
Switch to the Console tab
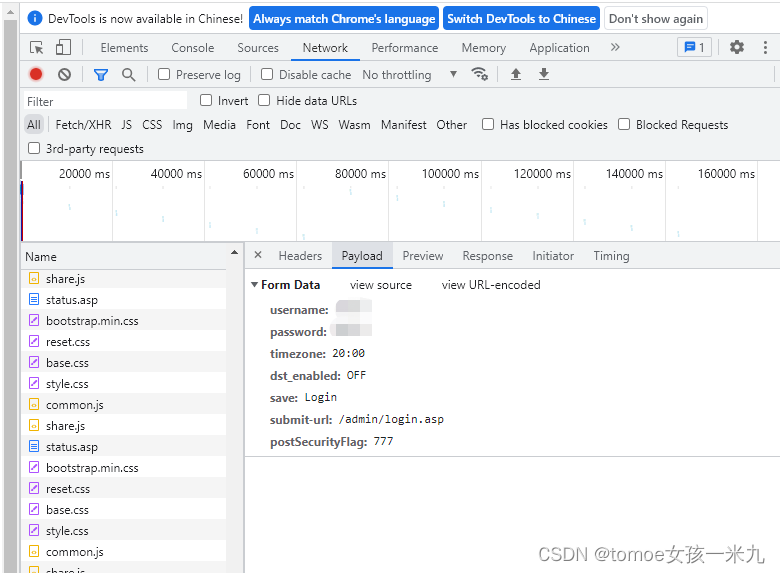(193, 48)
